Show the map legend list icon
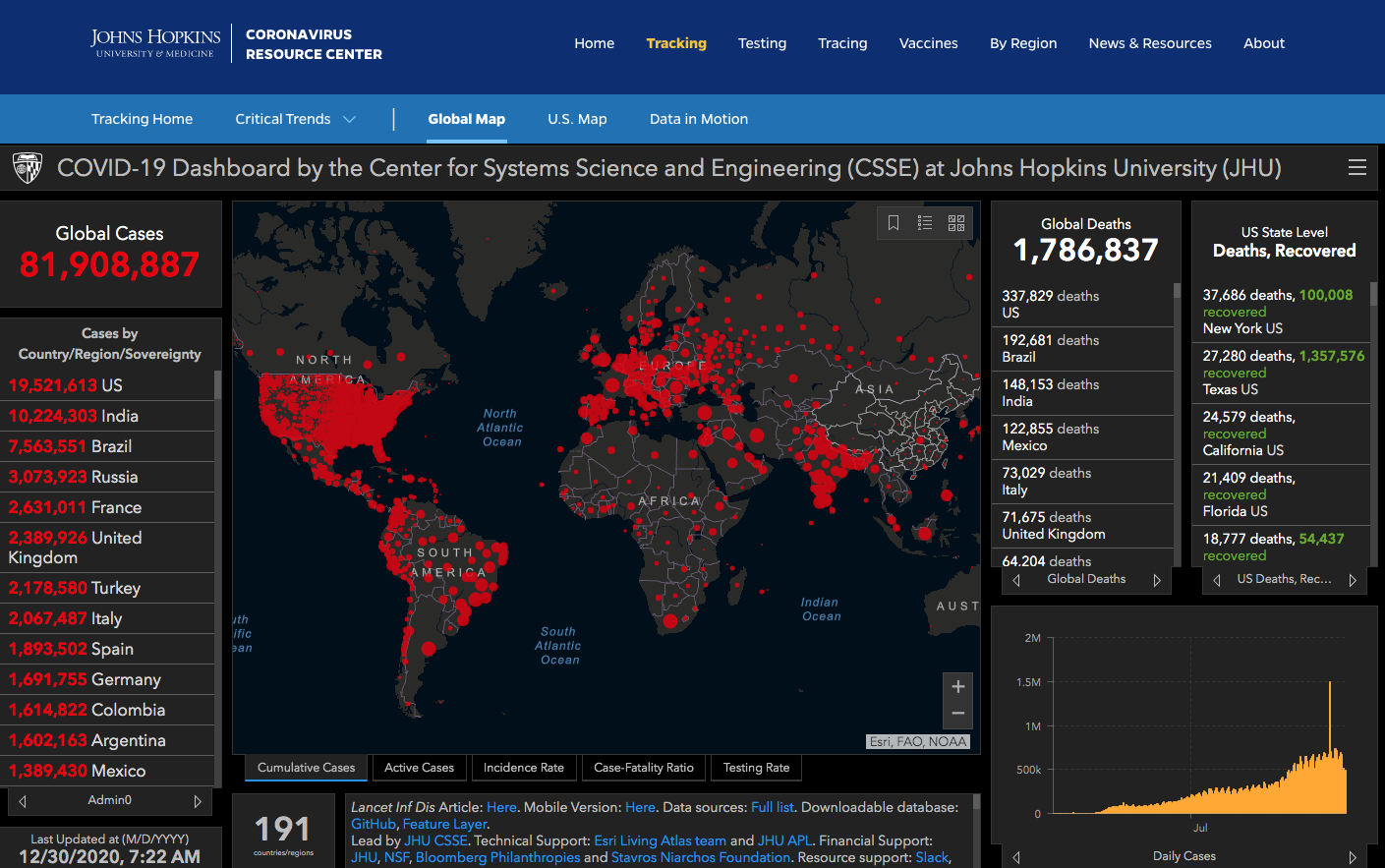 pos(925,223)
